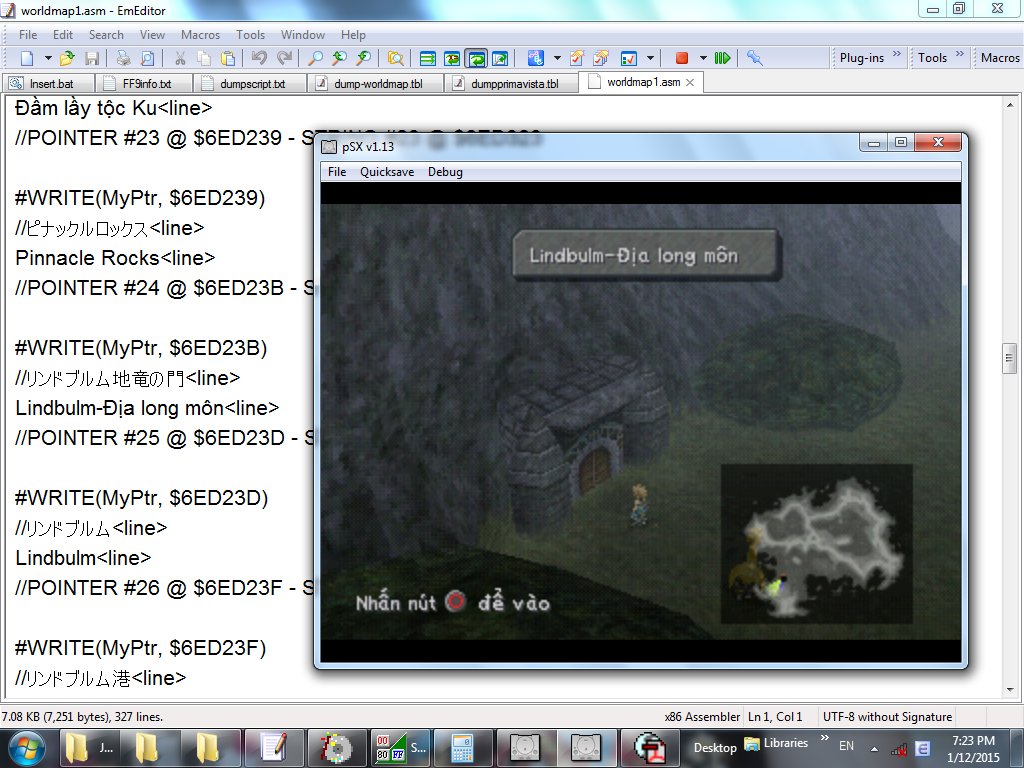Expand the Tools toolbar chevron
The height and width of the screenshot is (768, 1024).
click(x=960, y=54)
